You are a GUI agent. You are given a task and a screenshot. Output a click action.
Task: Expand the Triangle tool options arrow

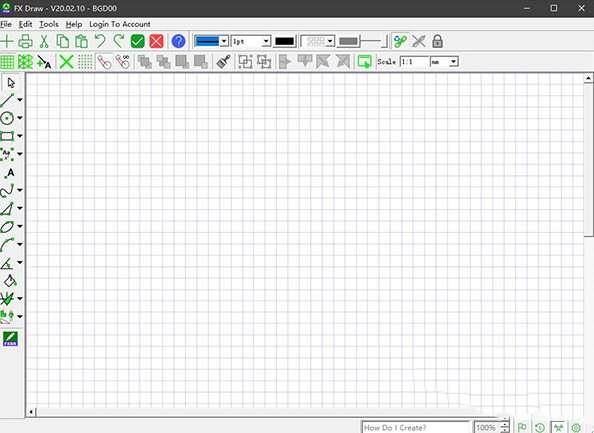(x=20, y=208)
